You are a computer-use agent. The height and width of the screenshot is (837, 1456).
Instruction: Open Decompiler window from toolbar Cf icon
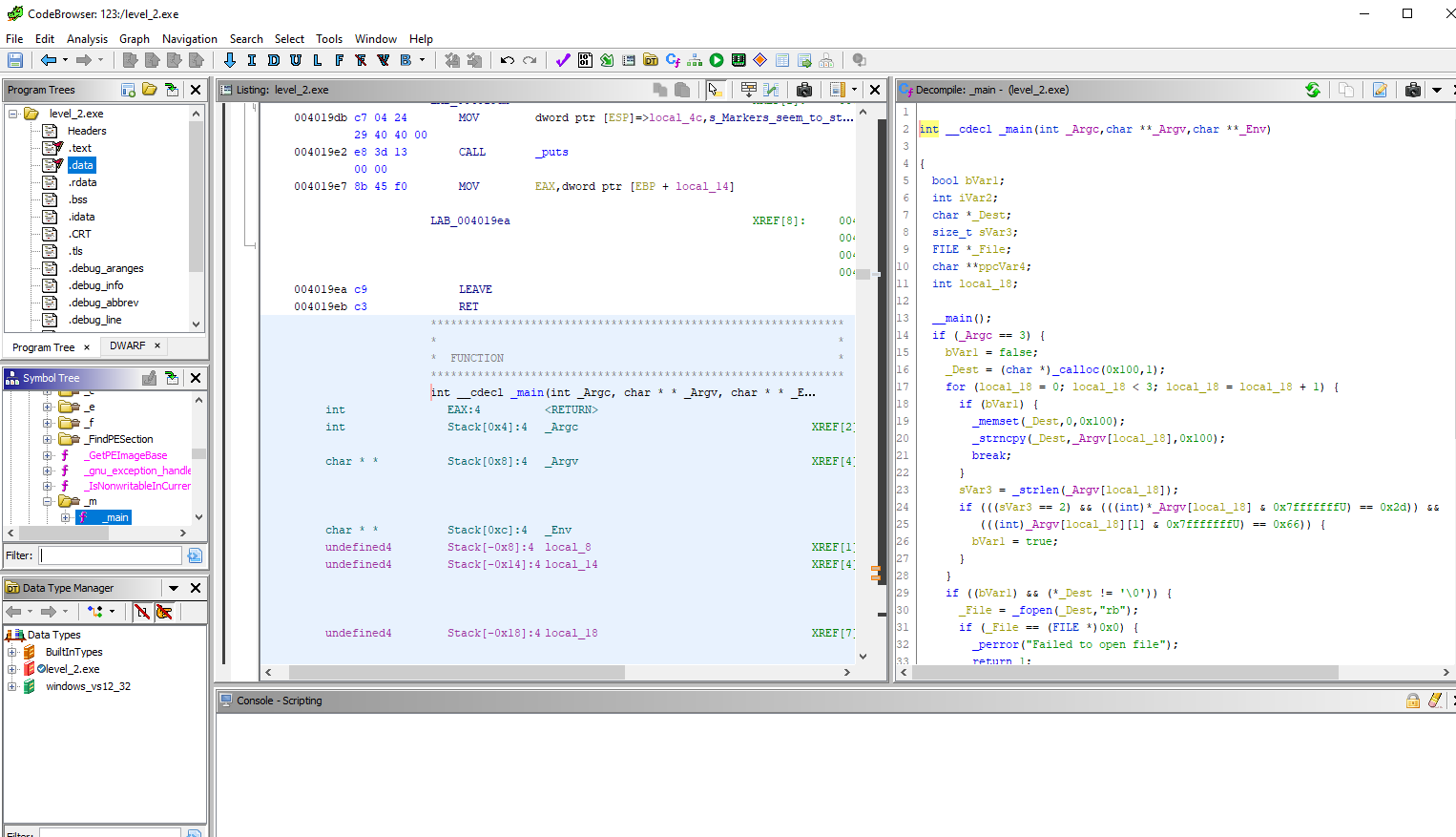673,60
